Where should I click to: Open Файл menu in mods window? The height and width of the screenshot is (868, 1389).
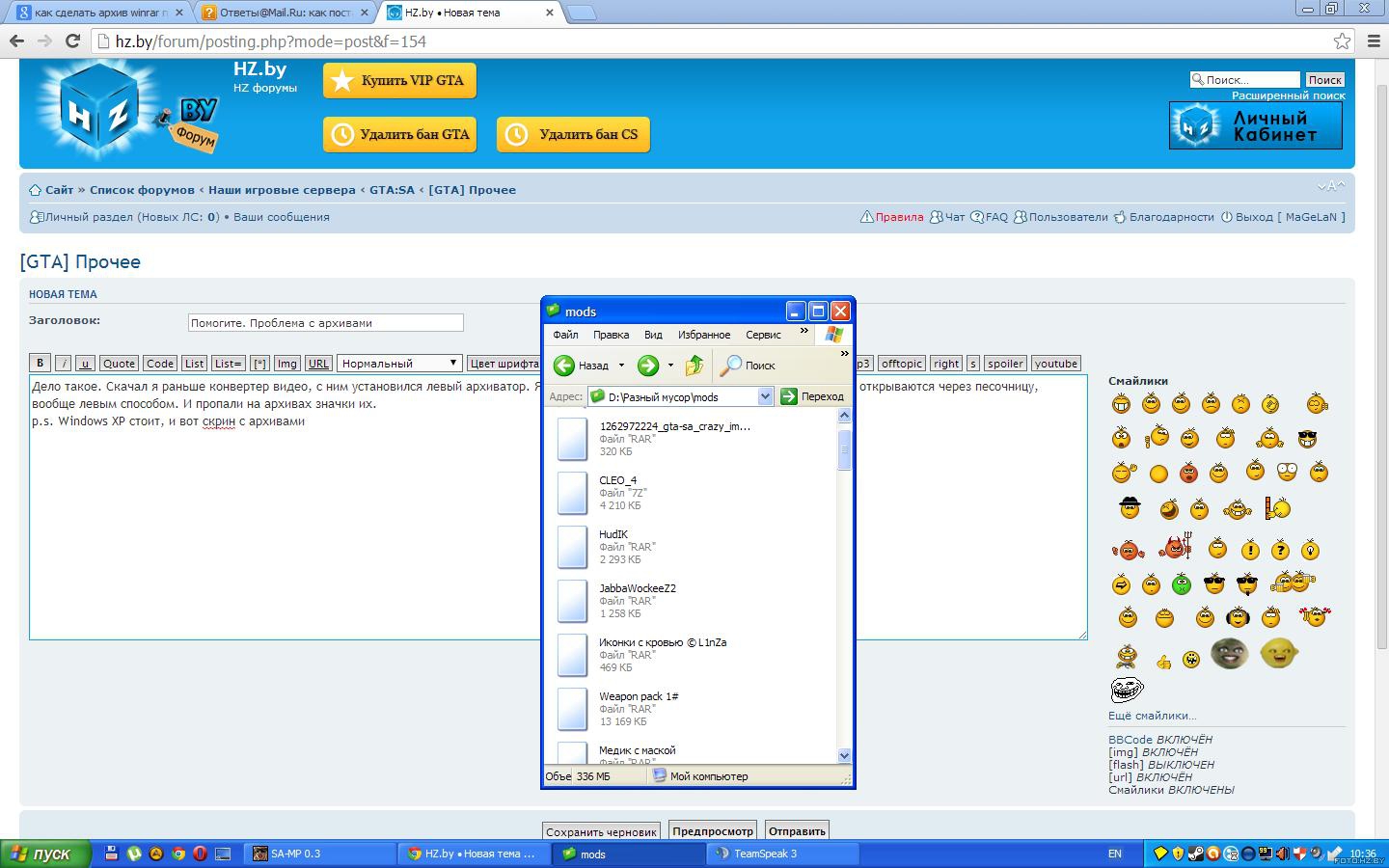(x=565, y=335)
